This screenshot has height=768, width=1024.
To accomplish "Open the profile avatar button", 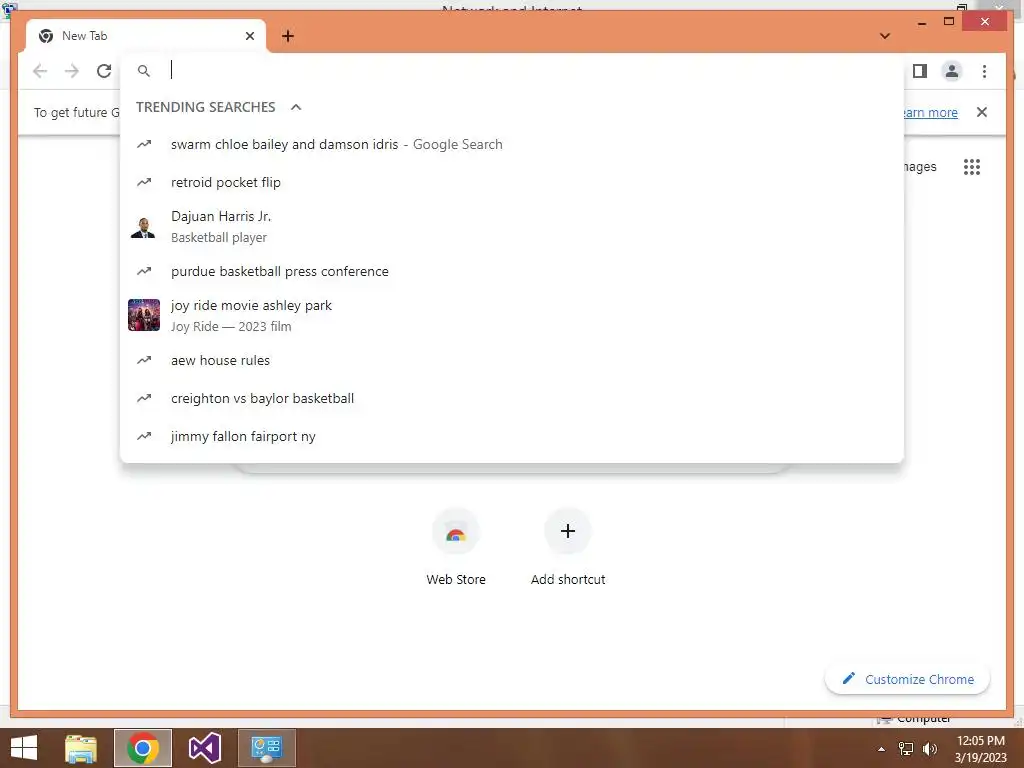I will tap(952, 71).
